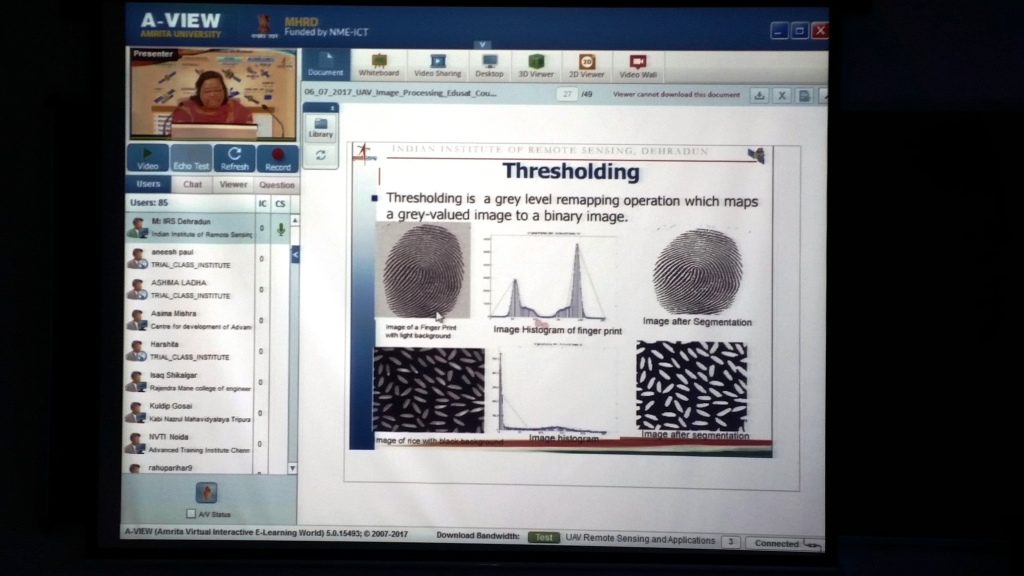1024x576 pixels.
Task: Click the download document icon
Action: tap(759, 95)
